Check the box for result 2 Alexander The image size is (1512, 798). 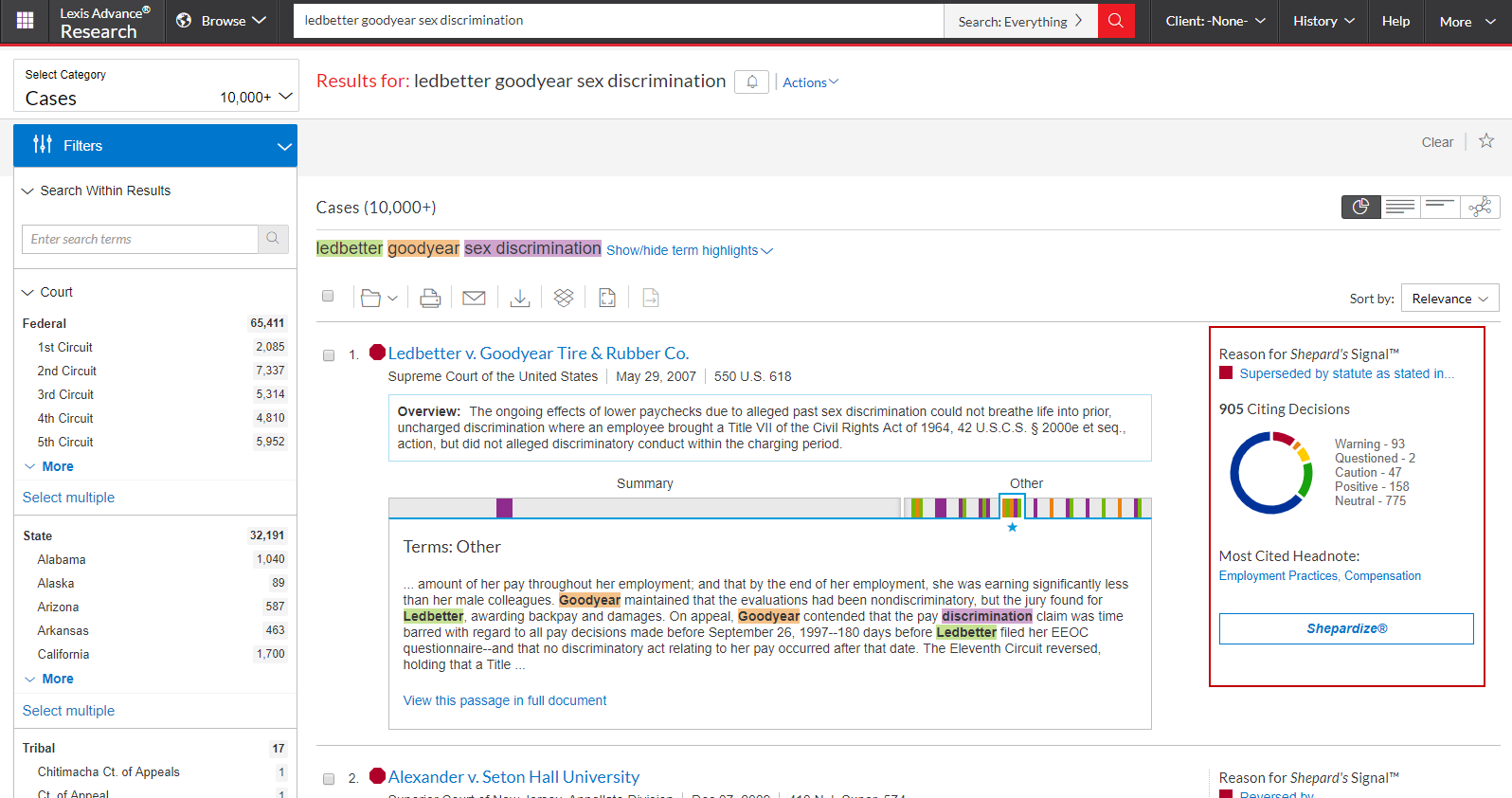[329, 779]
